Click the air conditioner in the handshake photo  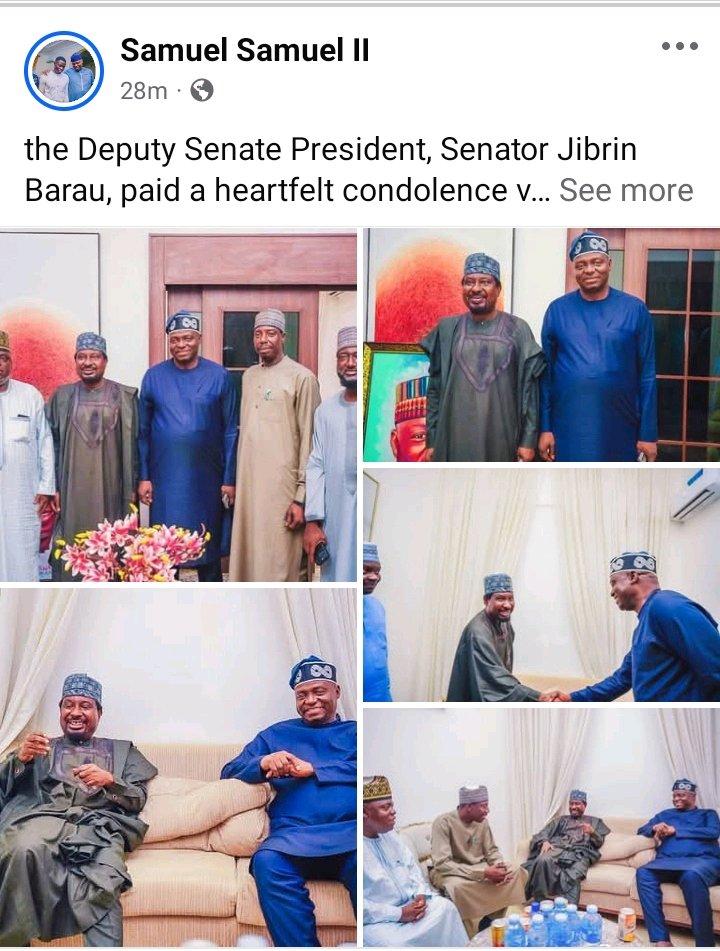(x=696, y=496)
